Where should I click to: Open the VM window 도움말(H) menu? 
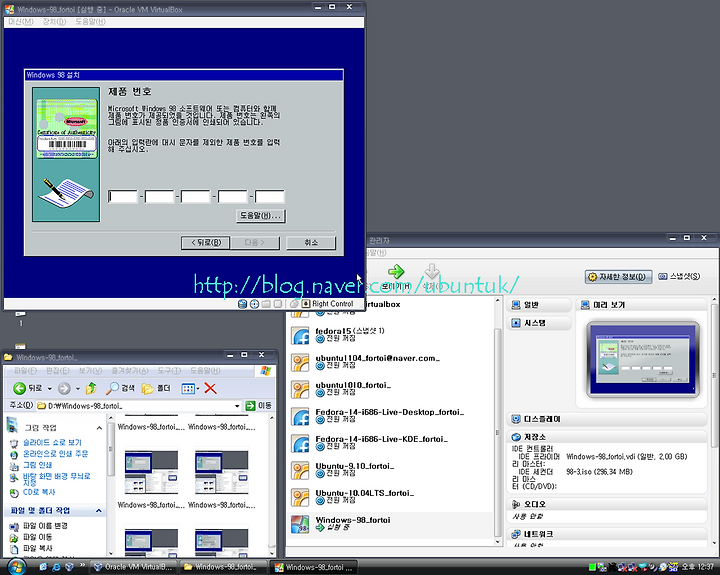coord(90,22)
